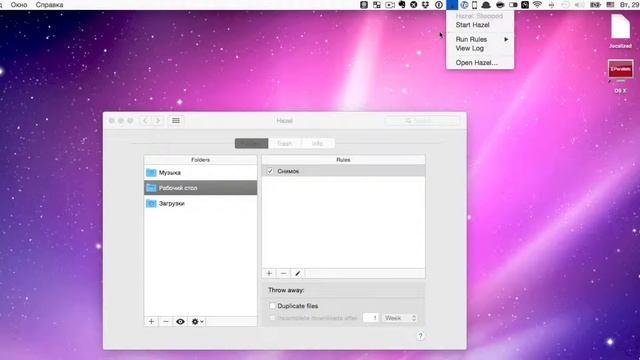Open the Справка menu
This screenshot has width=640, height=360.
(x=49, y=5)
